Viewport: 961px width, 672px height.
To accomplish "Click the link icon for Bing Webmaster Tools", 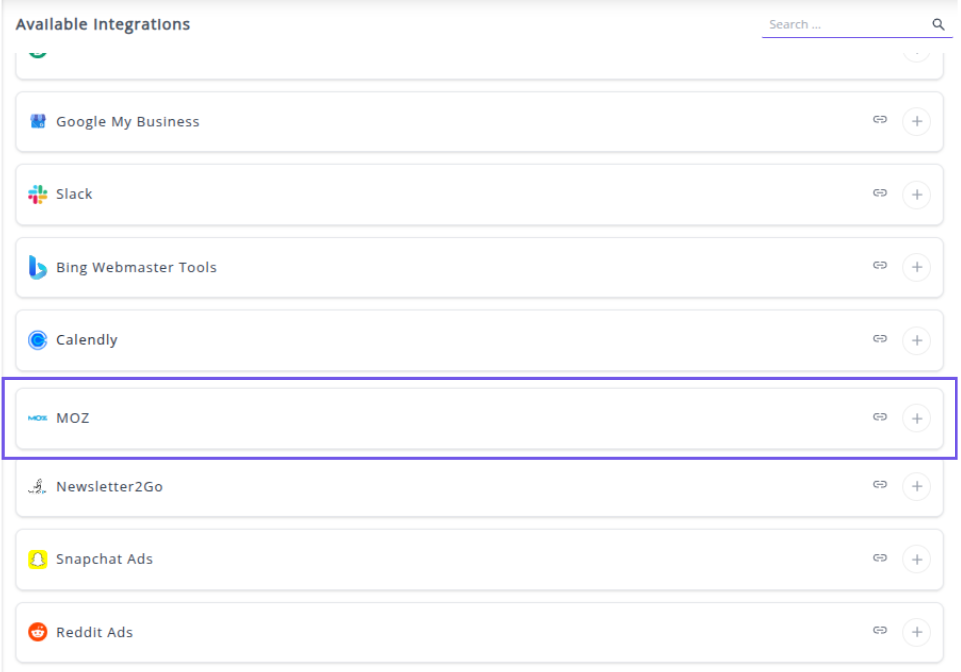I will click(880, 266).
